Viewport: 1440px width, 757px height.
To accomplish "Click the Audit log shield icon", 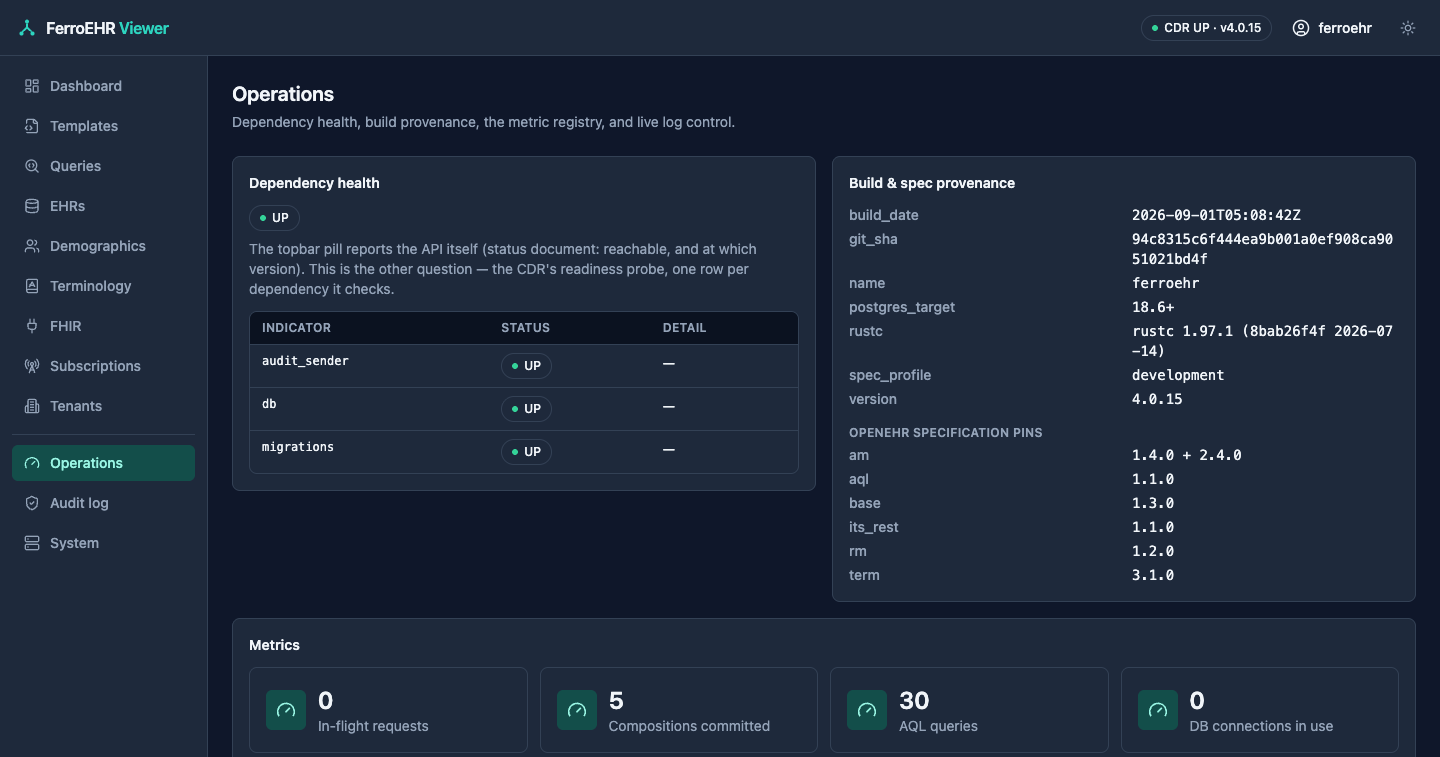I will click(x=32, y=503).
